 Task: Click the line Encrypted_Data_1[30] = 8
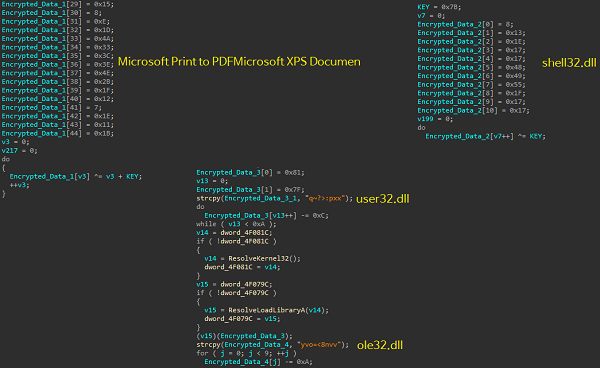tap(52, 13)
